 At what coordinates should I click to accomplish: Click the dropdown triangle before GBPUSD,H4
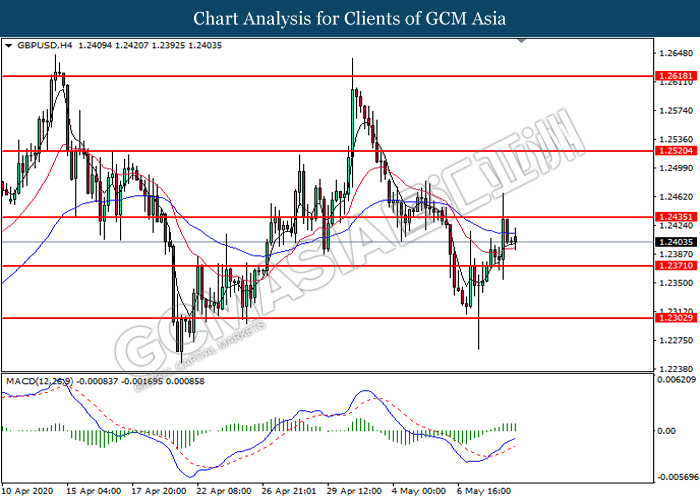coord(8,46)
